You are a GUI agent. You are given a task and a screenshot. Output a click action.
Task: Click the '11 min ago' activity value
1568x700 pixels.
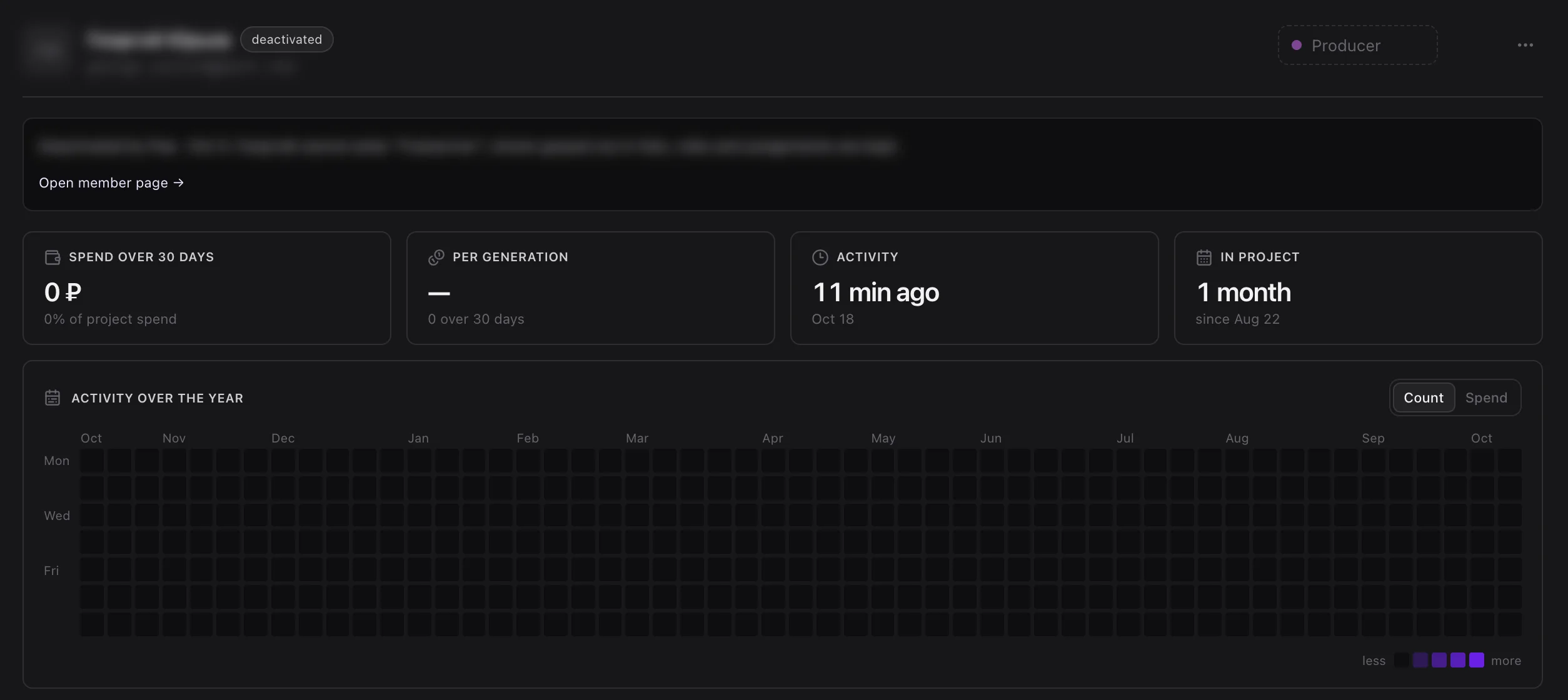pos(875,292)
